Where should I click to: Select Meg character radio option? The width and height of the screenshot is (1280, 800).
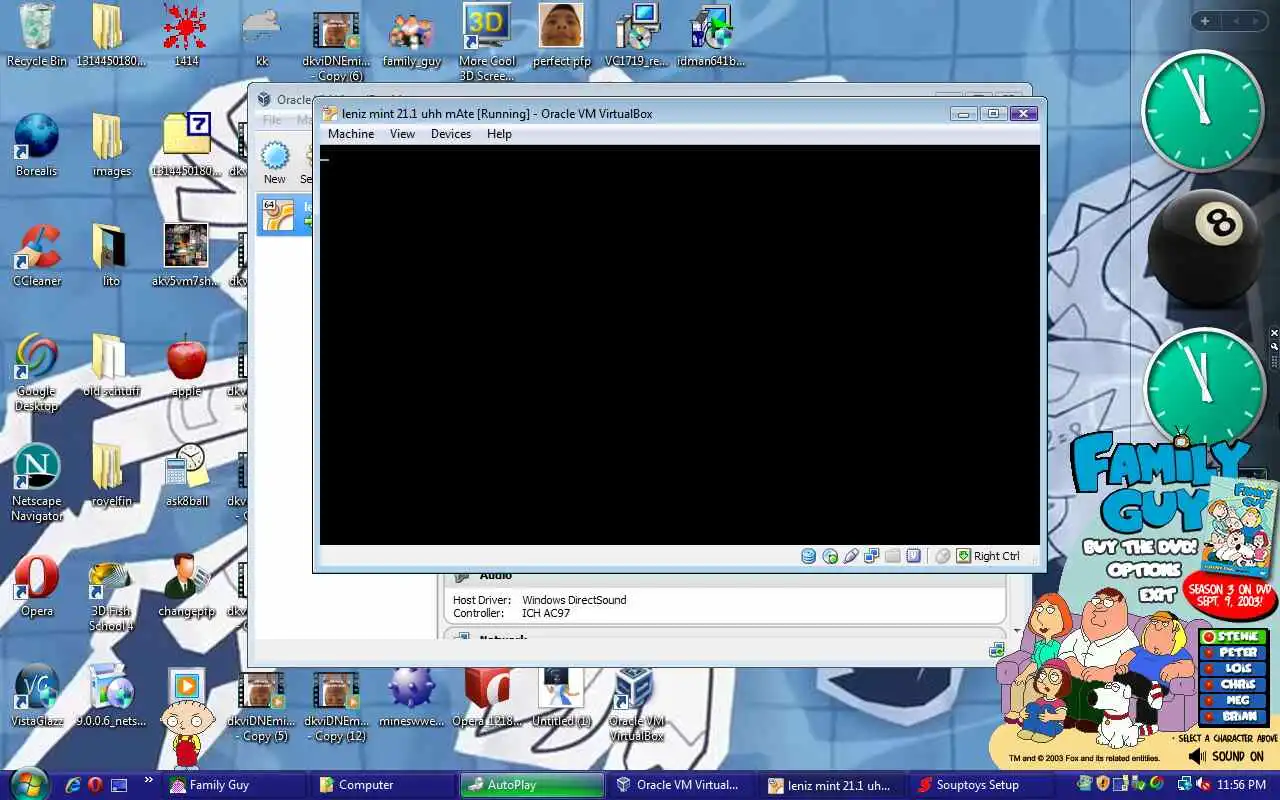1233,701
